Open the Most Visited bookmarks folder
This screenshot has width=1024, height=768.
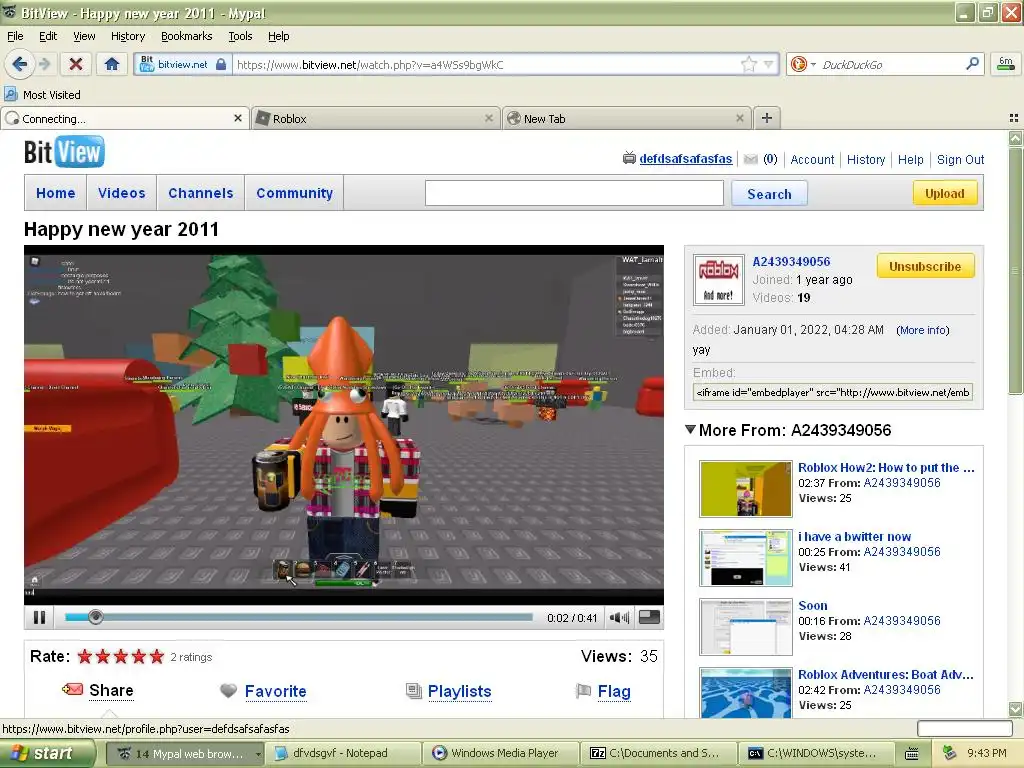(x=42, y=95)
